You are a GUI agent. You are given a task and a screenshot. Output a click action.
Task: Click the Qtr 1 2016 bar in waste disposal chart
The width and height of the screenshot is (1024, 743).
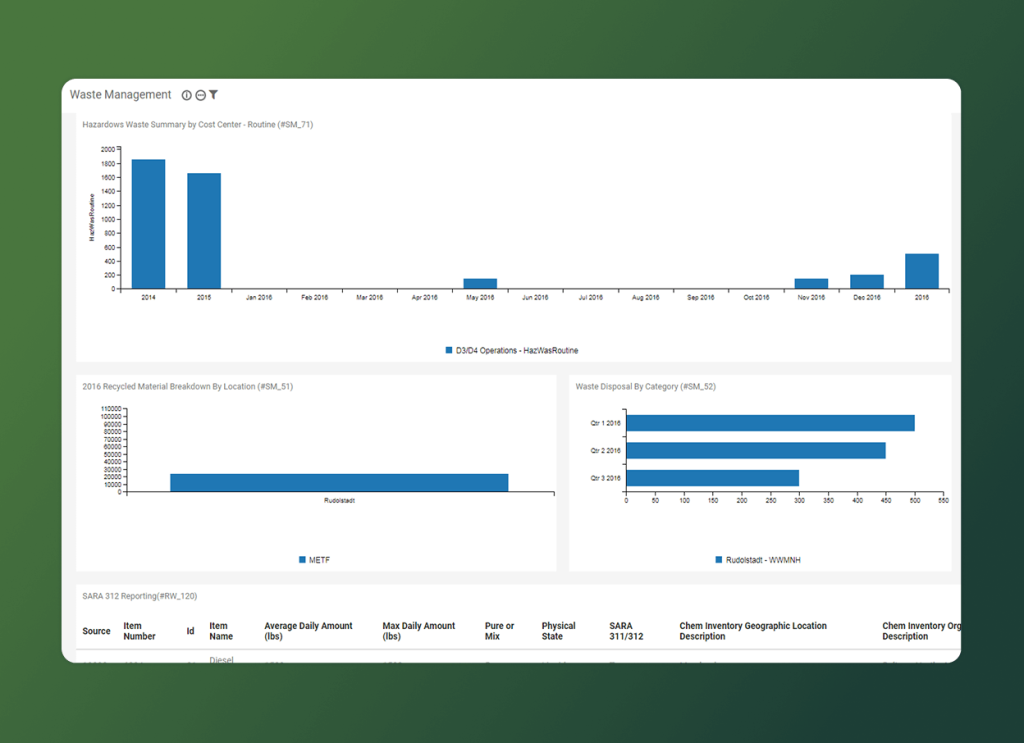(770, 422)
